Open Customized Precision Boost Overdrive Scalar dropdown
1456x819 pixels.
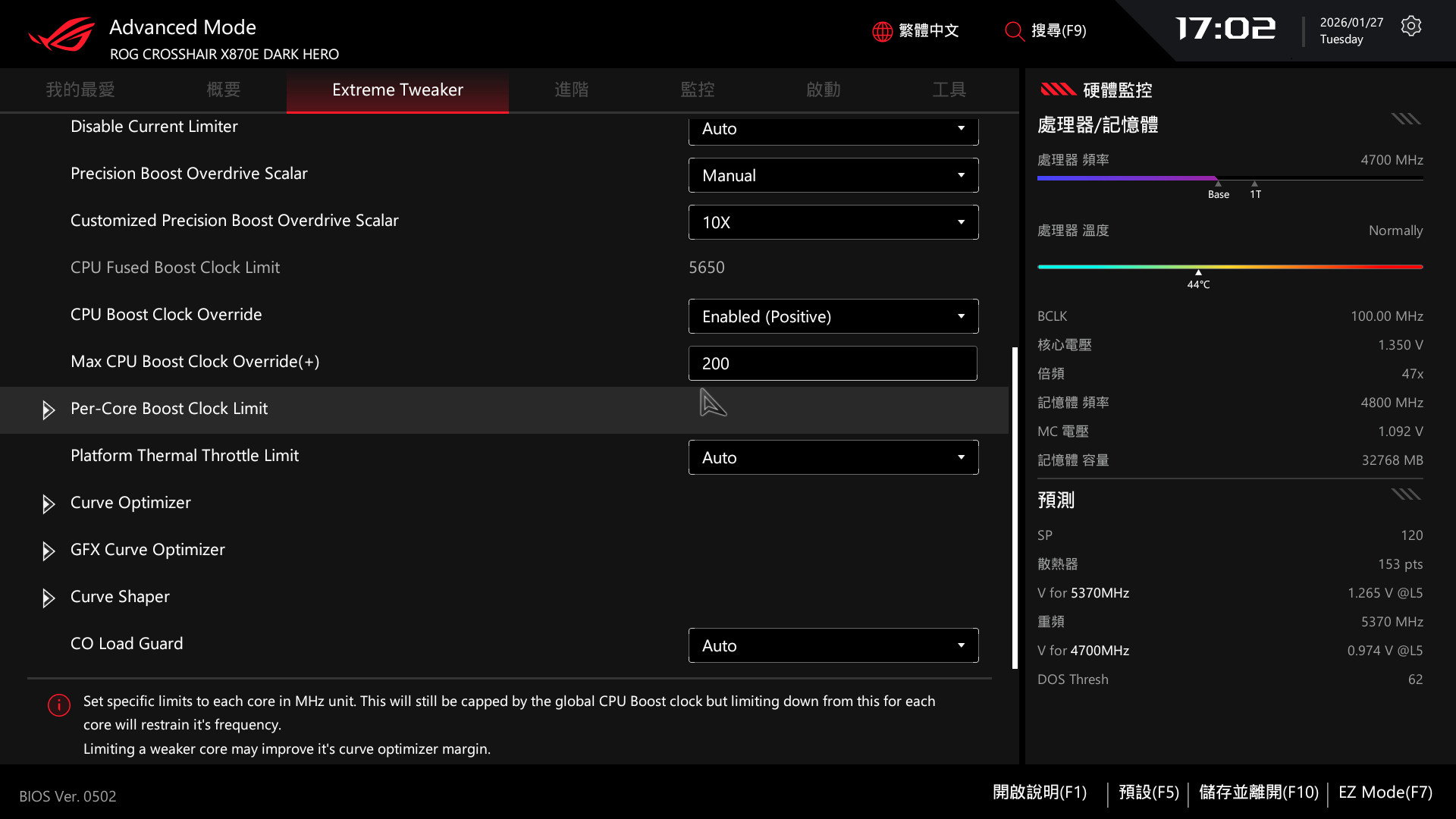(x=833, y=222)
